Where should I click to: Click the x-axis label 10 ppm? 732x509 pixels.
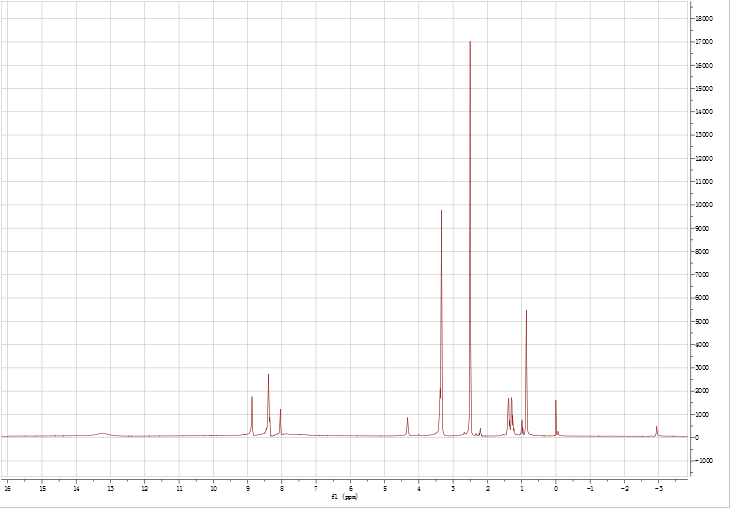coord(213,488)
